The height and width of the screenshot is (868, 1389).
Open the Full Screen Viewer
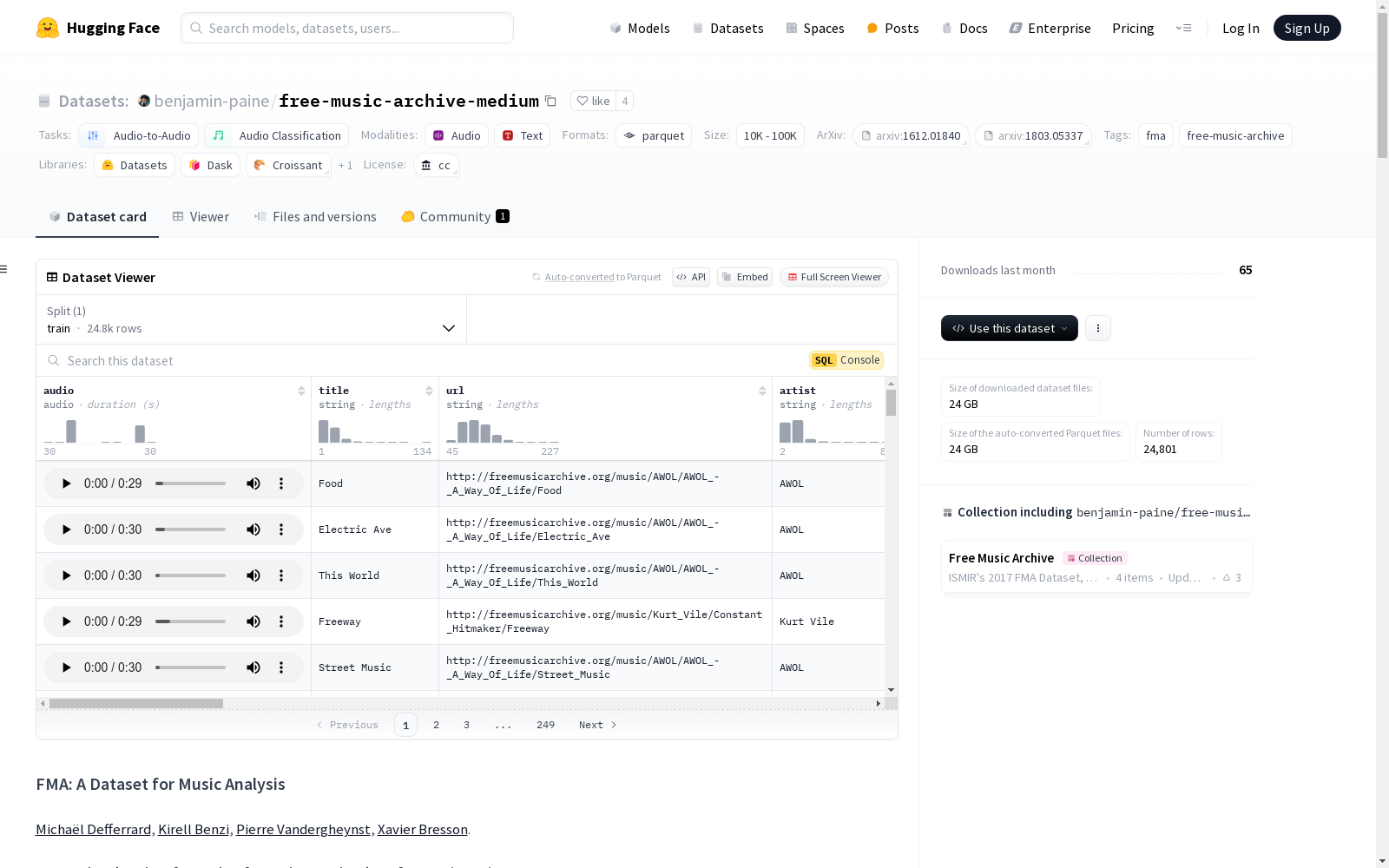(834, 277)
